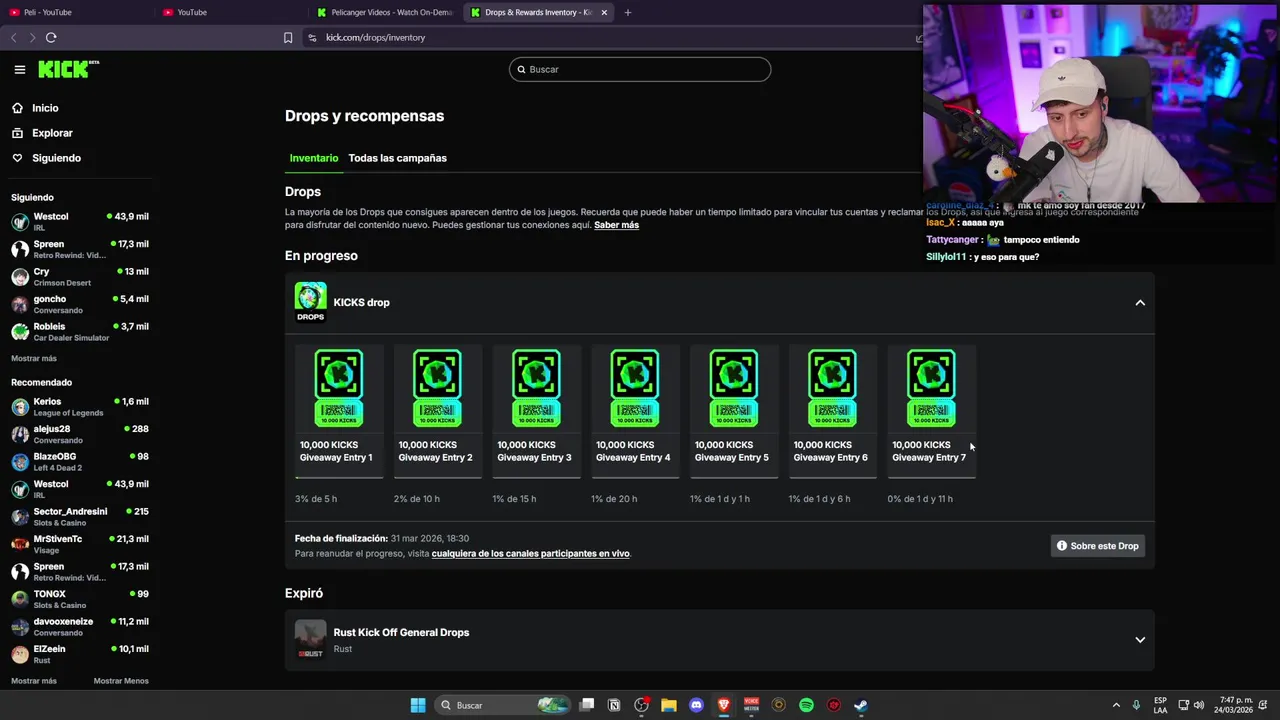Image resolution: width=1280 pixels, height=720 pixels.
Task: Switch to the Peli - YouTube browser tab
Action: 78,12
